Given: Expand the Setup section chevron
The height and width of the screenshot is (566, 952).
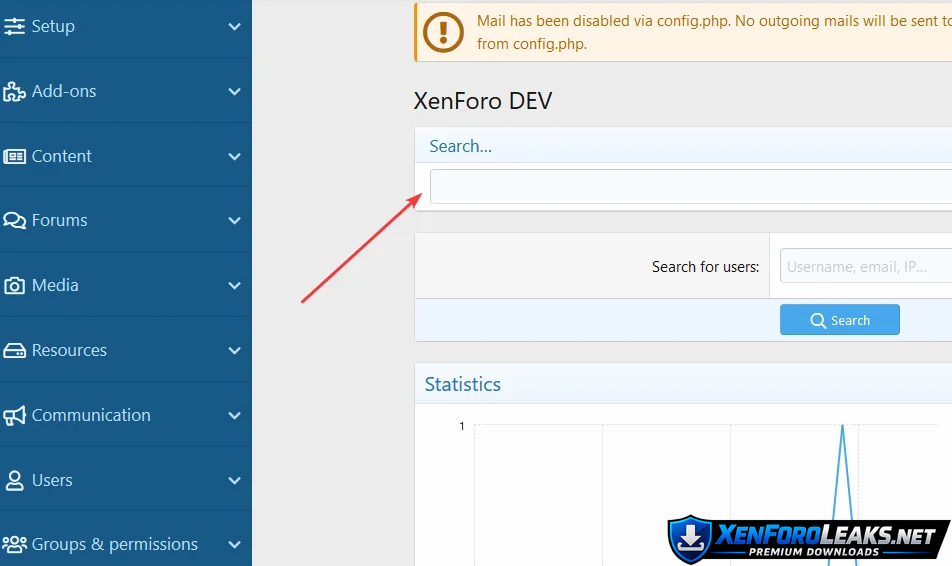Looking at the screenshot, I should tap(234, 27).
